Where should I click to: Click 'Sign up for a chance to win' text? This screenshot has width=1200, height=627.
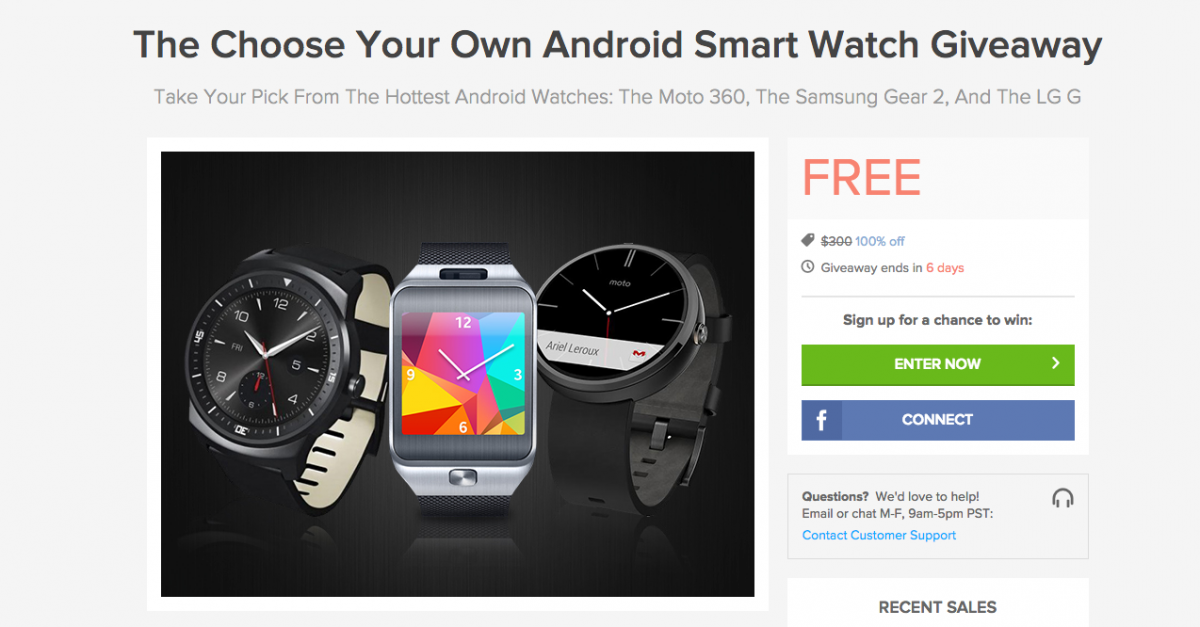pyautogui.click(x=938, y=320)
